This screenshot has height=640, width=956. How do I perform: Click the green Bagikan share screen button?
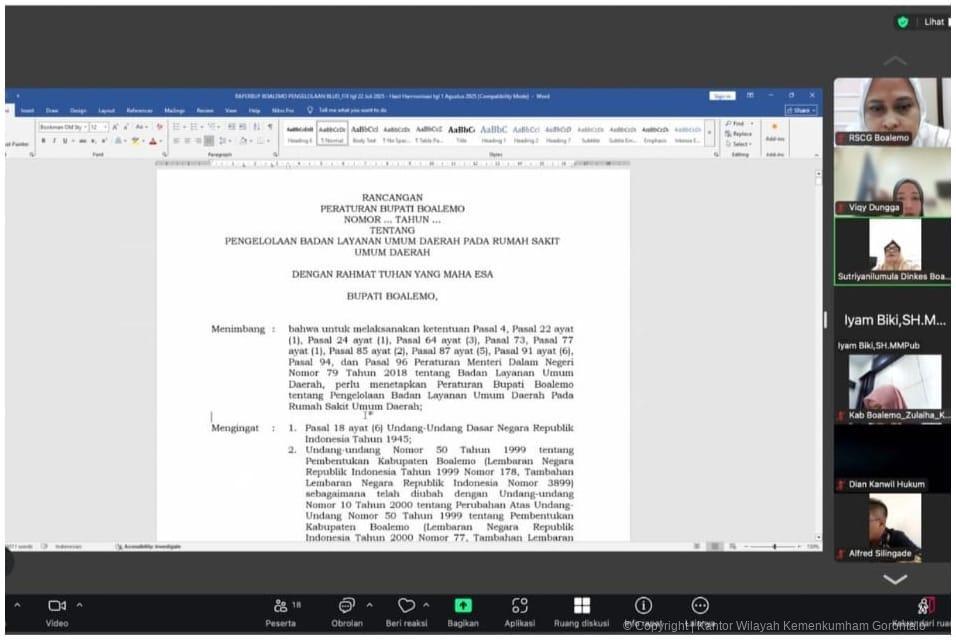(462, 606)
